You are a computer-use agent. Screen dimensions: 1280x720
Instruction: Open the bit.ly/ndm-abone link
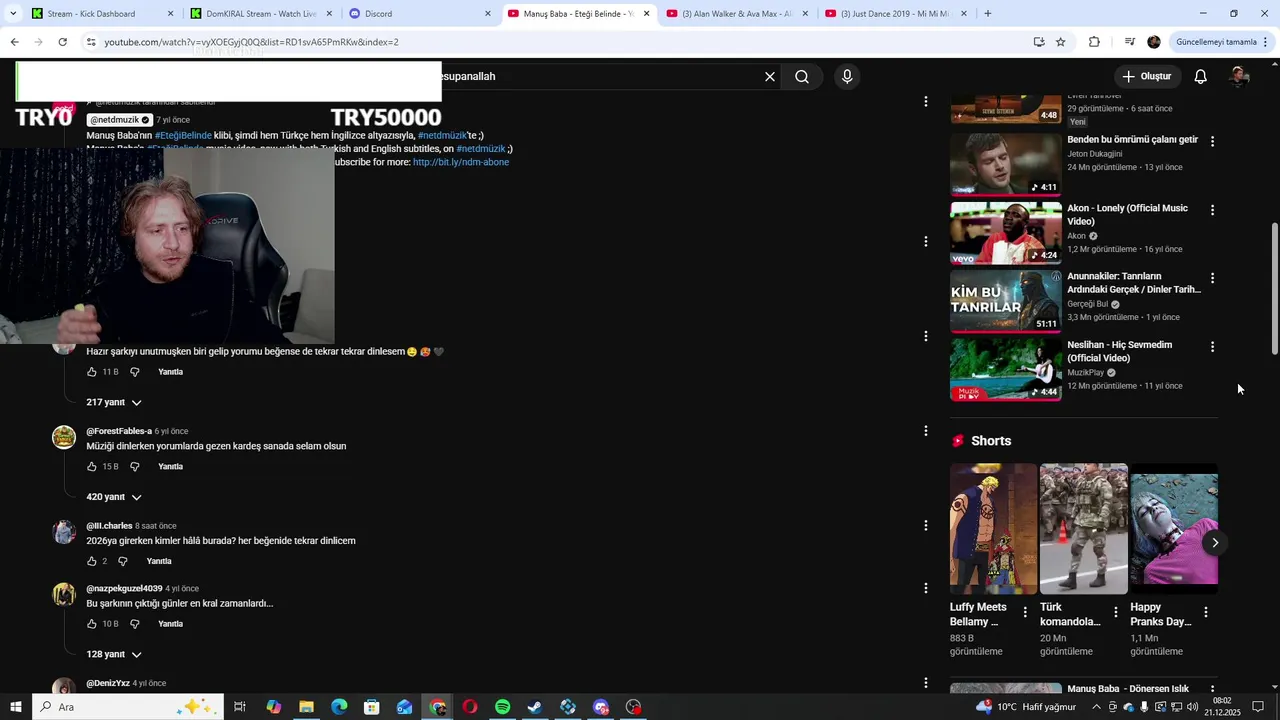tap(461, 162)
